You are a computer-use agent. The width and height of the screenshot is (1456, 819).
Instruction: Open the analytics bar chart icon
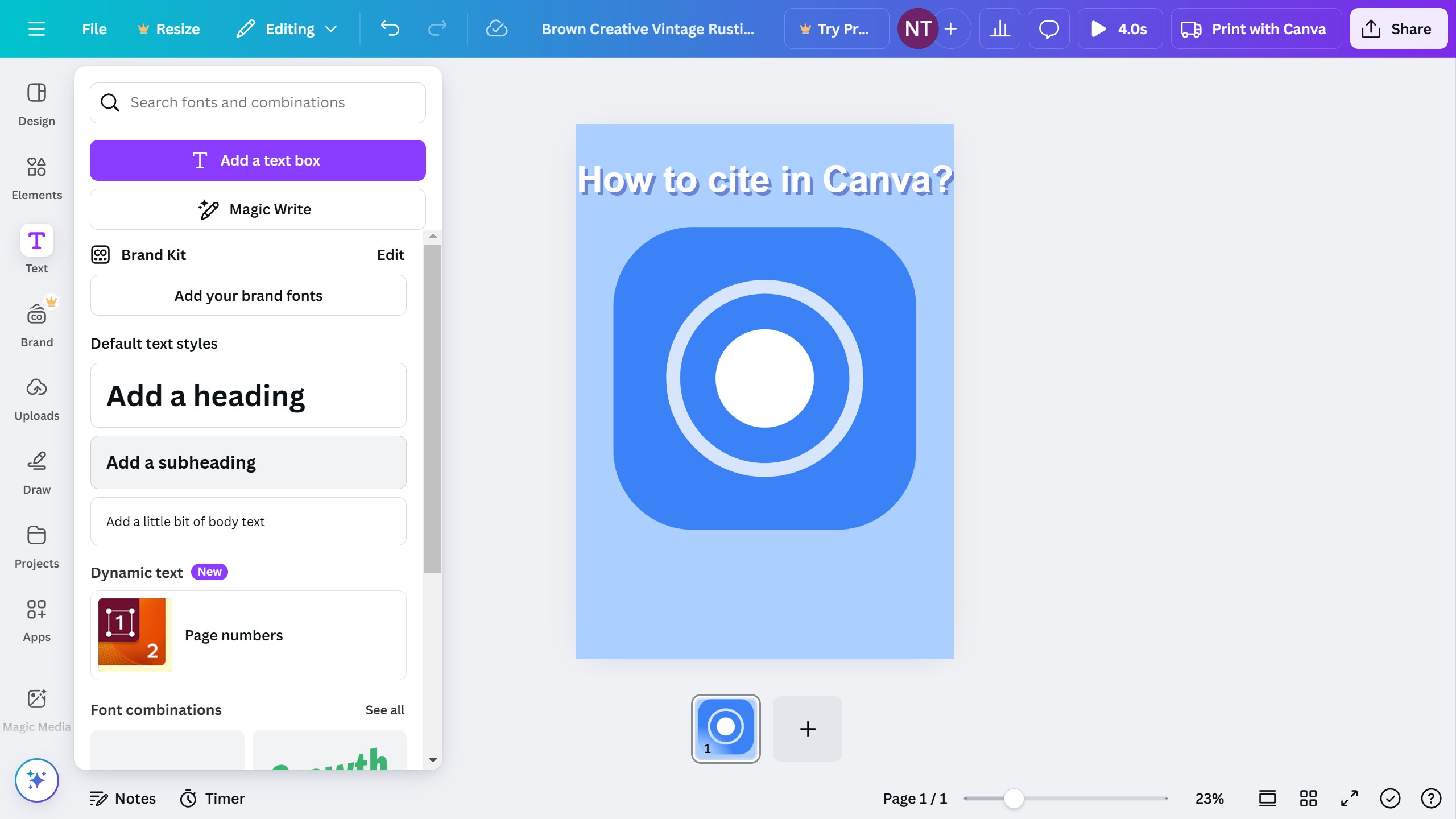click(999, 28)
